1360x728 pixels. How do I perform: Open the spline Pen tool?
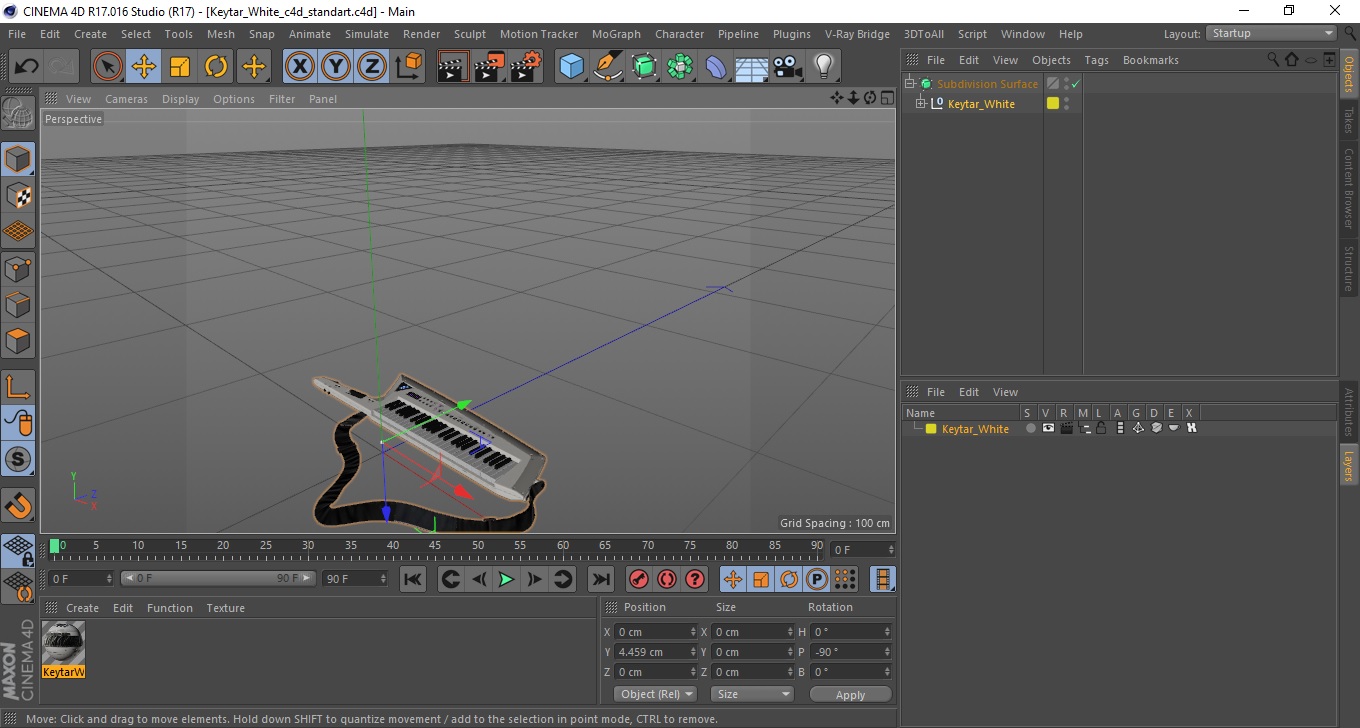608,67
